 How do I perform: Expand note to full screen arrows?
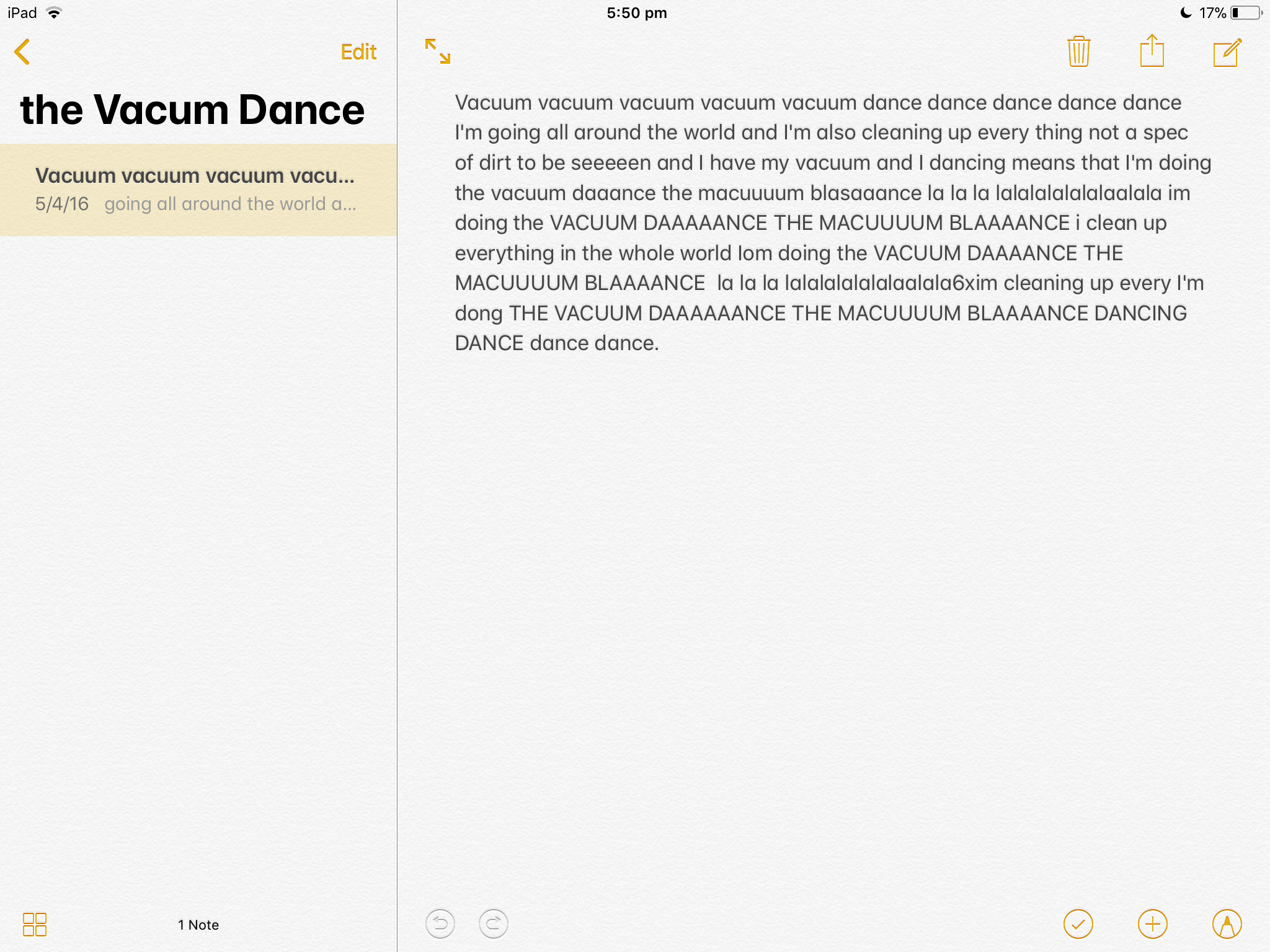pyautogui.click(x=438, y=51)
